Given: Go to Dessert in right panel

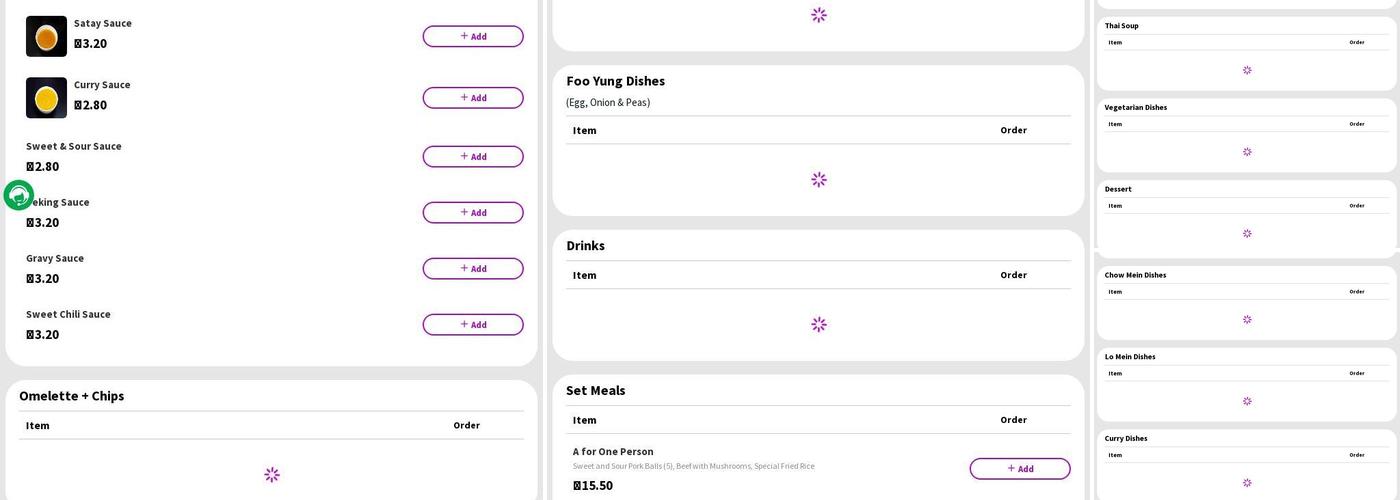Looking at the screenshot, I should [x=1118, y=189].
